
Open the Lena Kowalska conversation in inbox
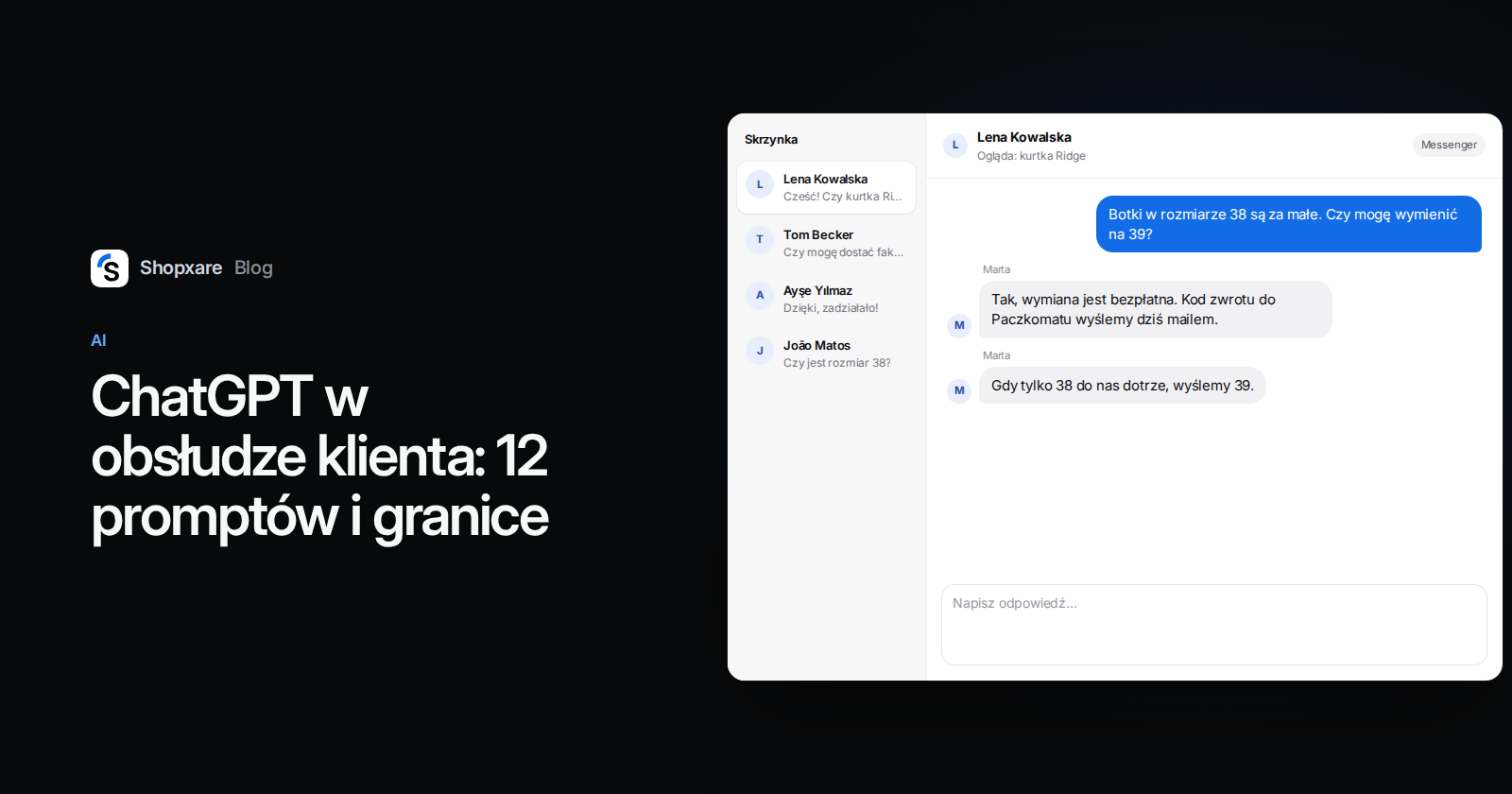coord(826,187)
